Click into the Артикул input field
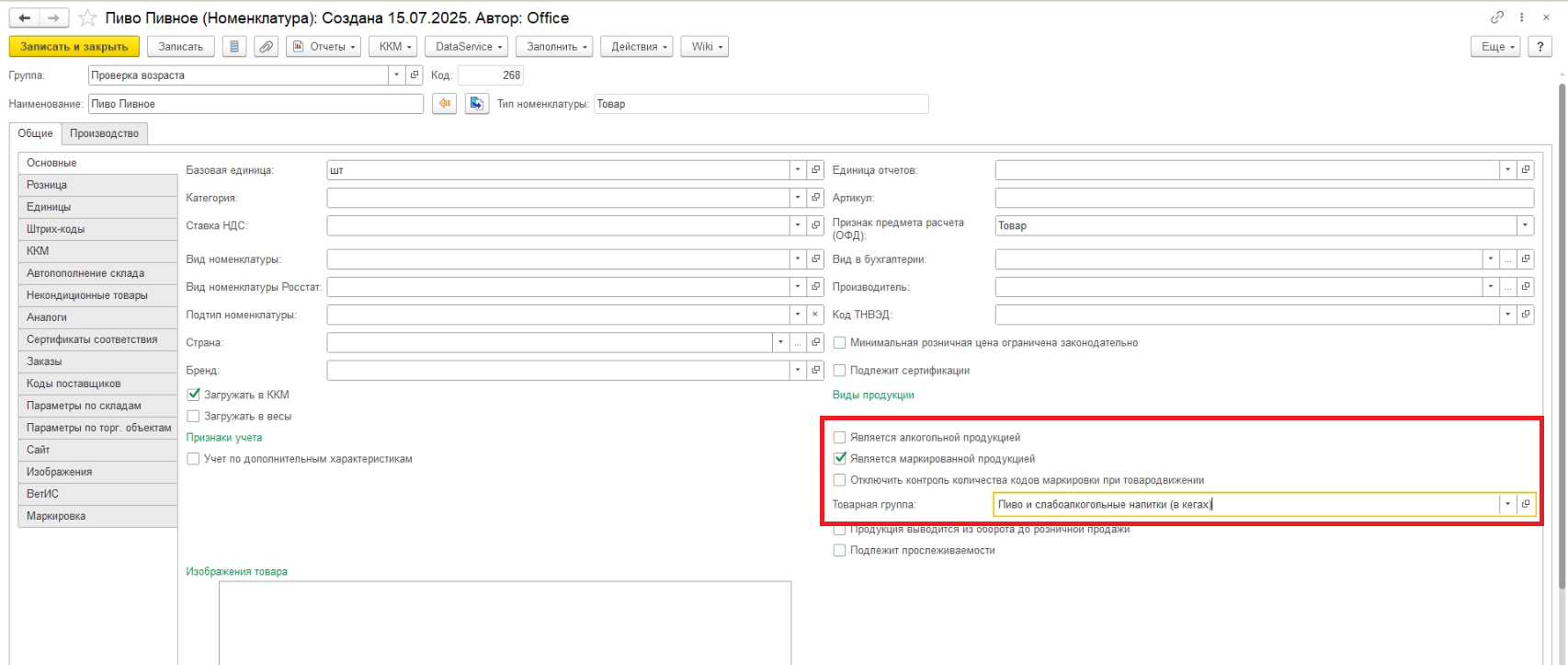The image size is (1568, 665). [x=1264, y=198]
